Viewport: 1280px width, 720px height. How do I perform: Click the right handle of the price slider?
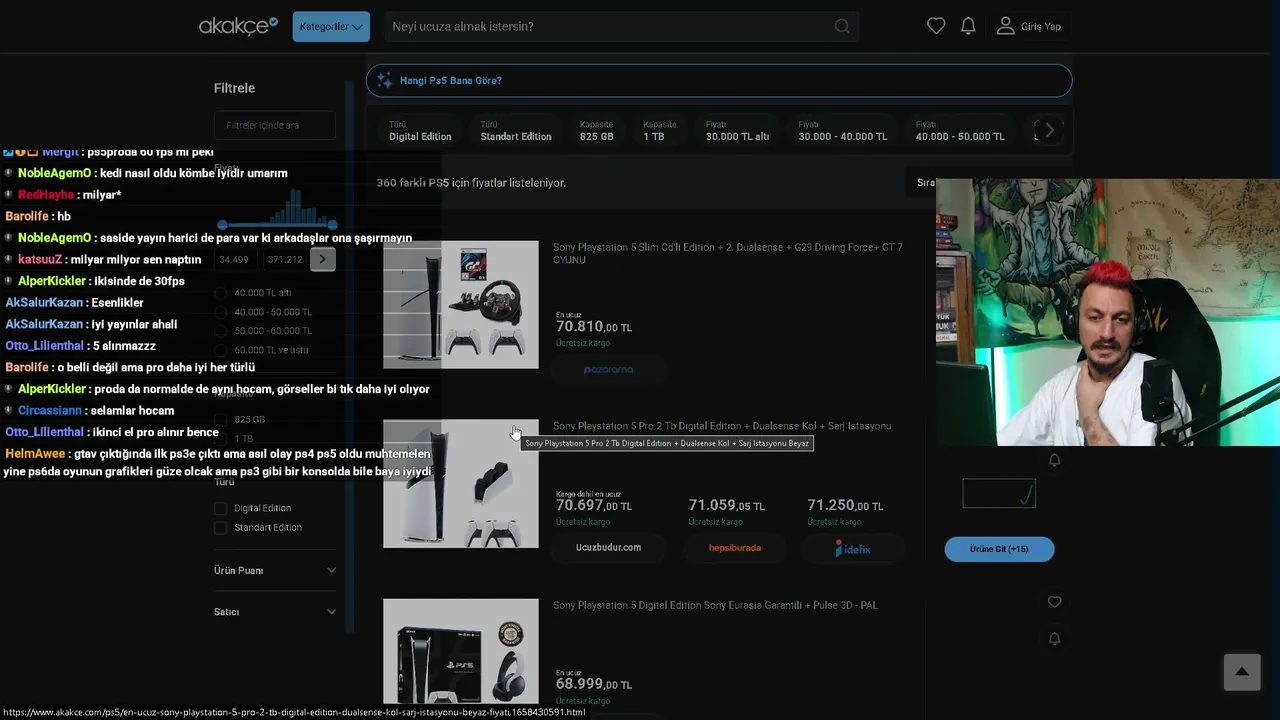pos(332,225)
